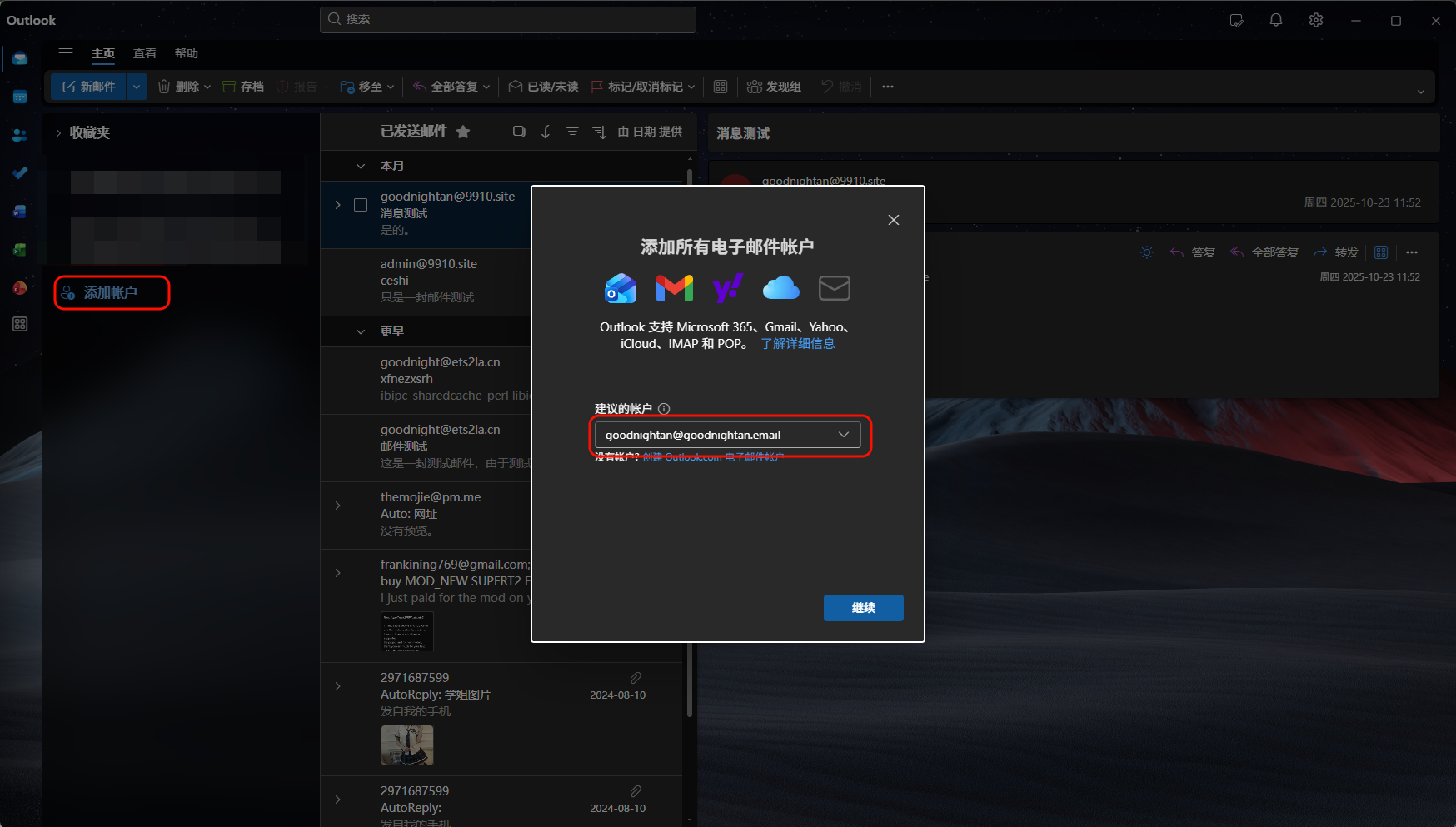
Task: Open People contacts in sidebar
Action: coord(20,135)
